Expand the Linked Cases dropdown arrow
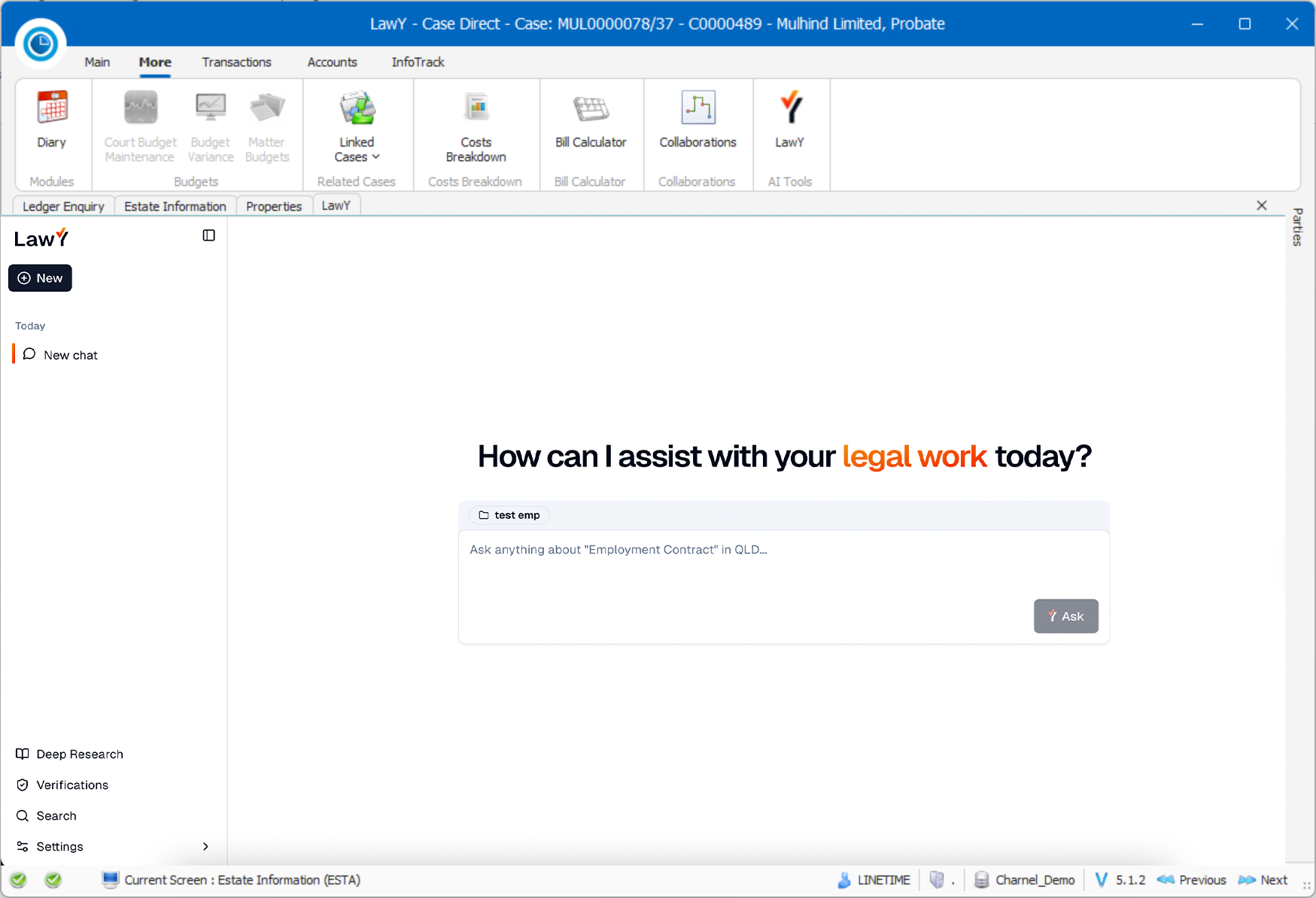Screen dimensions: 1316x898 [376, 157]
